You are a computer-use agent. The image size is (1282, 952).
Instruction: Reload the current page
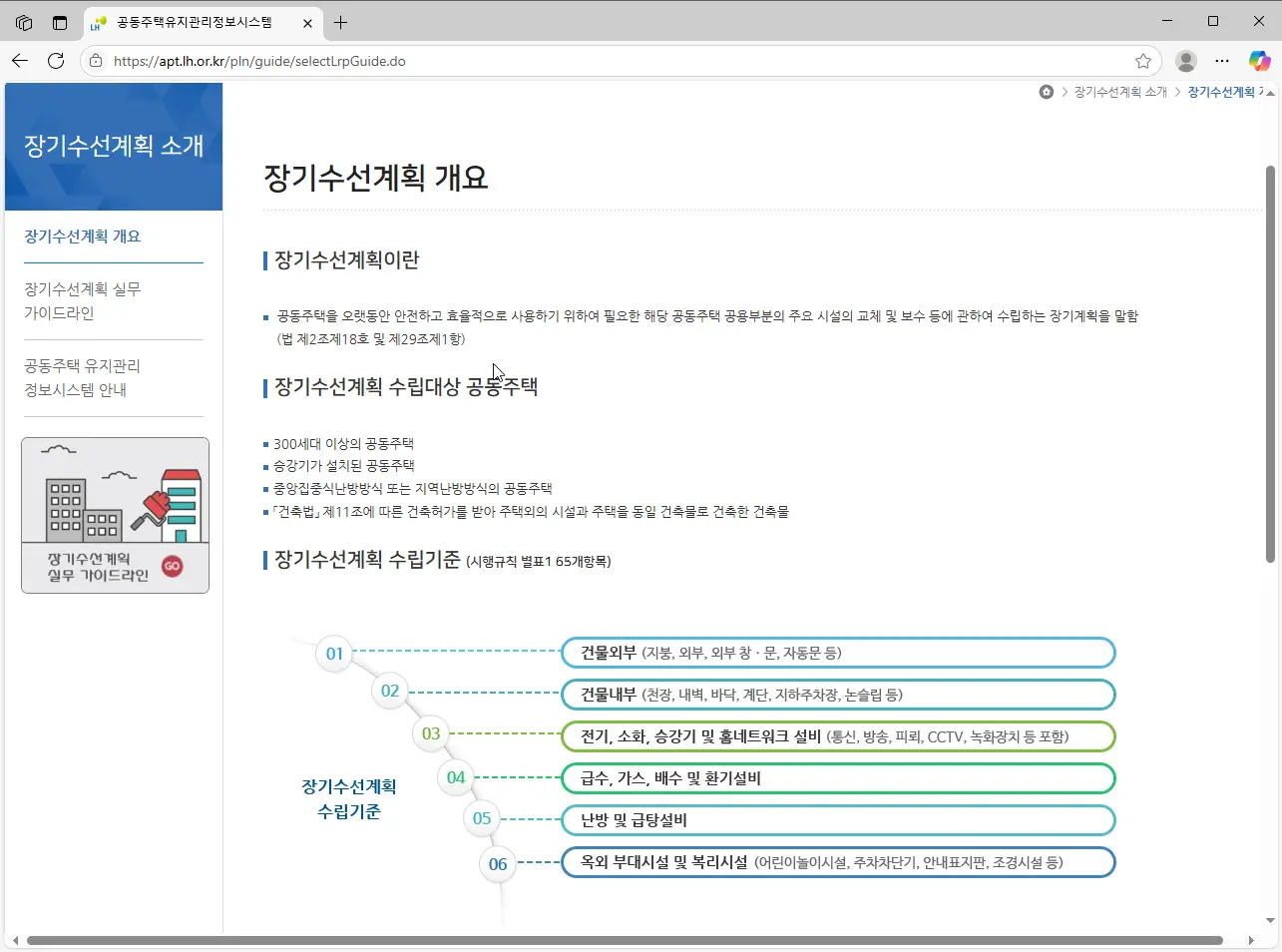pos(56,61)
